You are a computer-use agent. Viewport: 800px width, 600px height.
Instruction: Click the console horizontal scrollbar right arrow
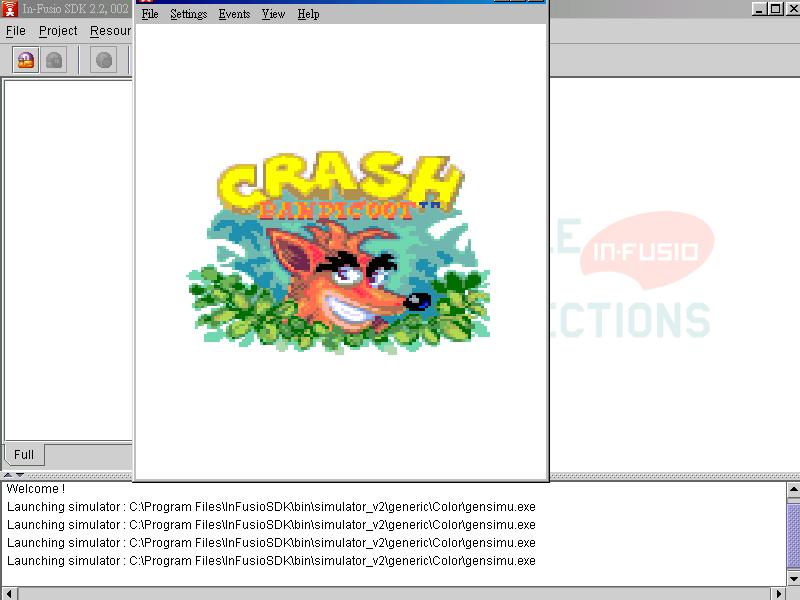[778, 594]
